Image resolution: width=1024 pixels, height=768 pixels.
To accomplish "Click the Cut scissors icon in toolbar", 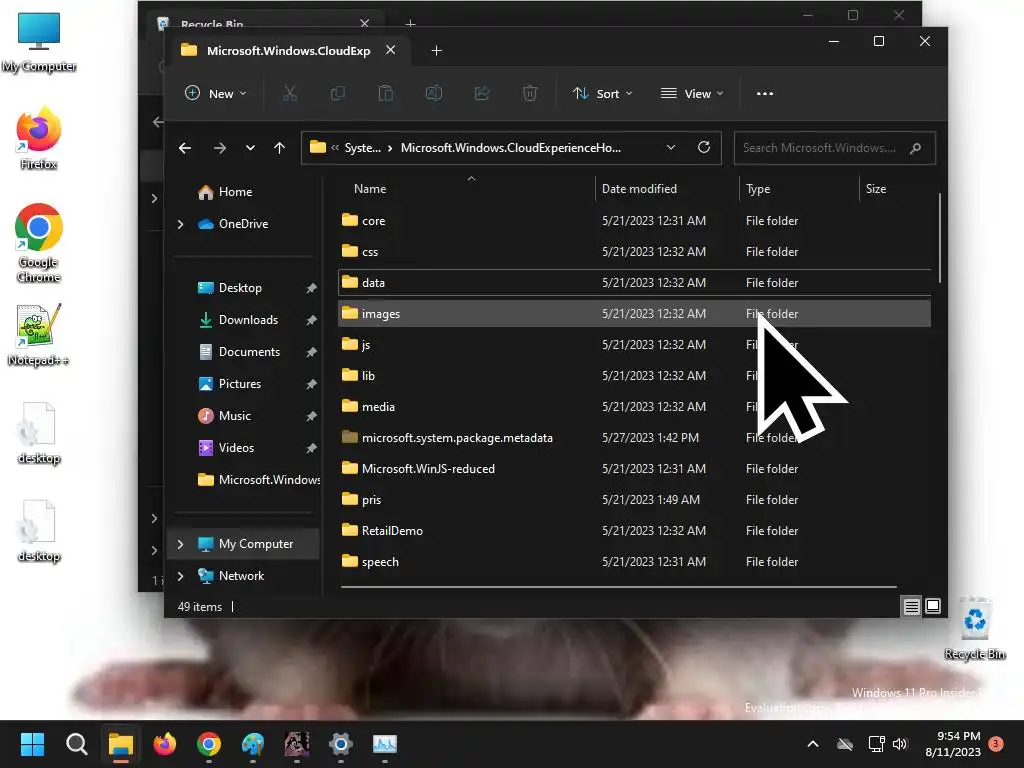I will 289,93.
